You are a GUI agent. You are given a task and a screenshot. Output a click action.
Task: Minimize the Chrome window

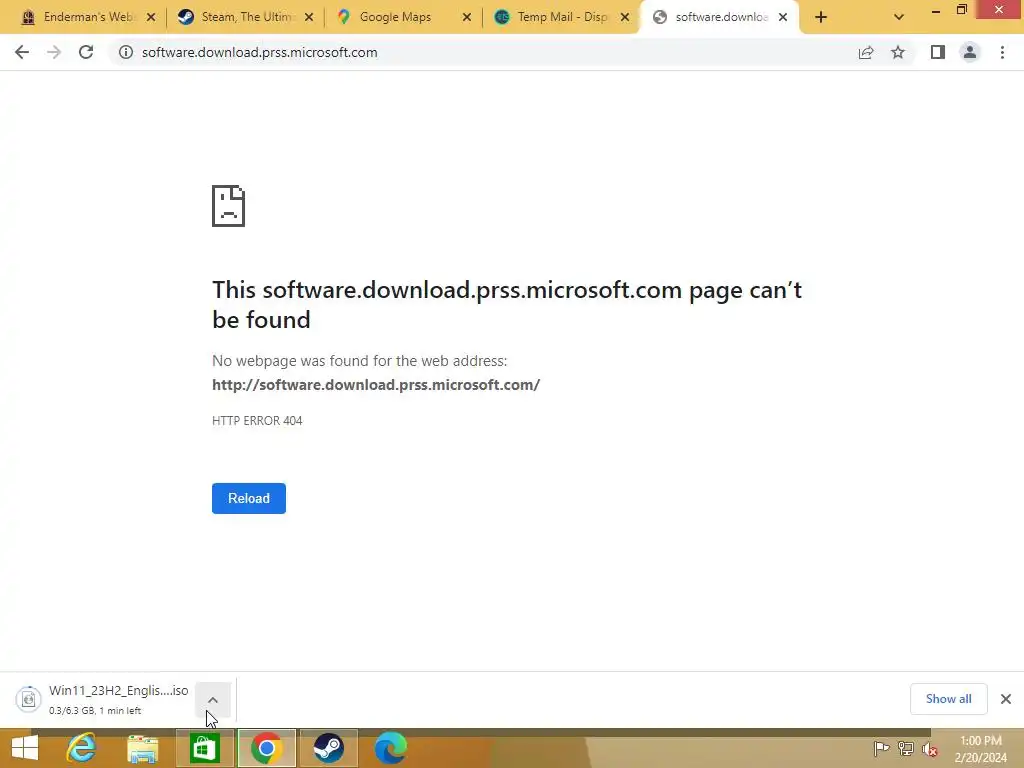tap(936, 10)
